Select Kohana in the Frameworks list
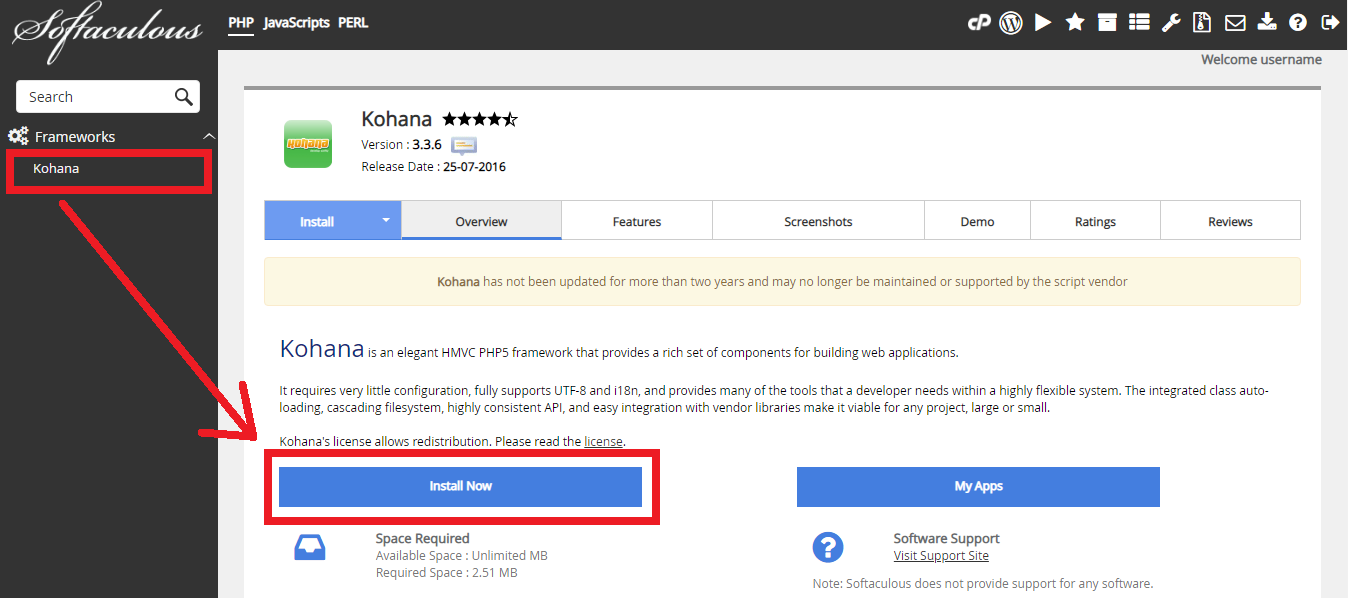Screen dimensions: 1348x598 point(56,169)
